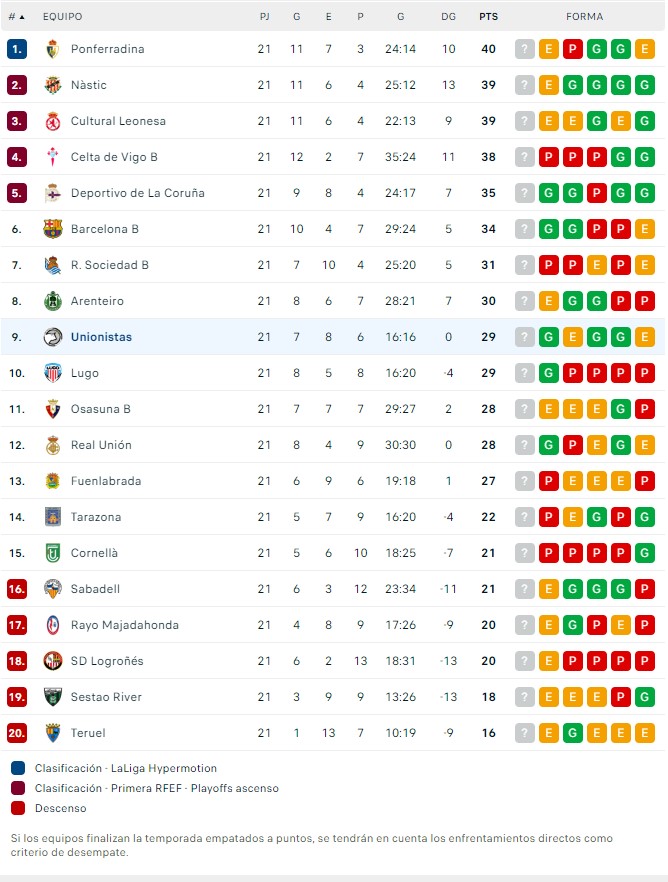Click the Nàstic team crest icon

click(x=53, y=85)
